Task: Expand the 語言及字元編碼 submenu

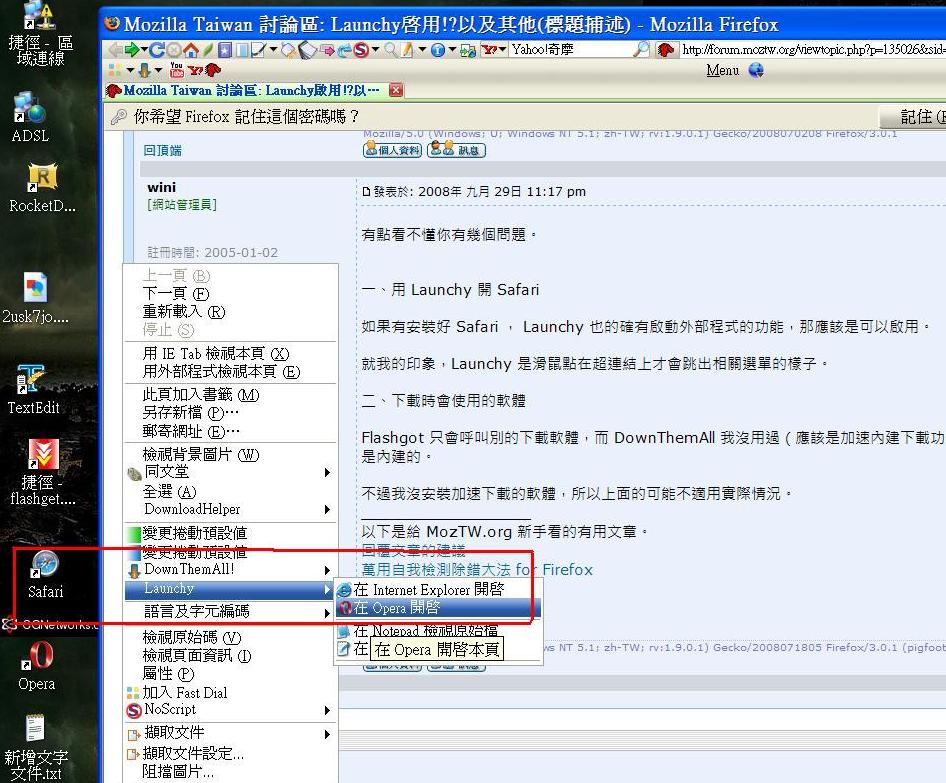Action: tap(230, 611)
